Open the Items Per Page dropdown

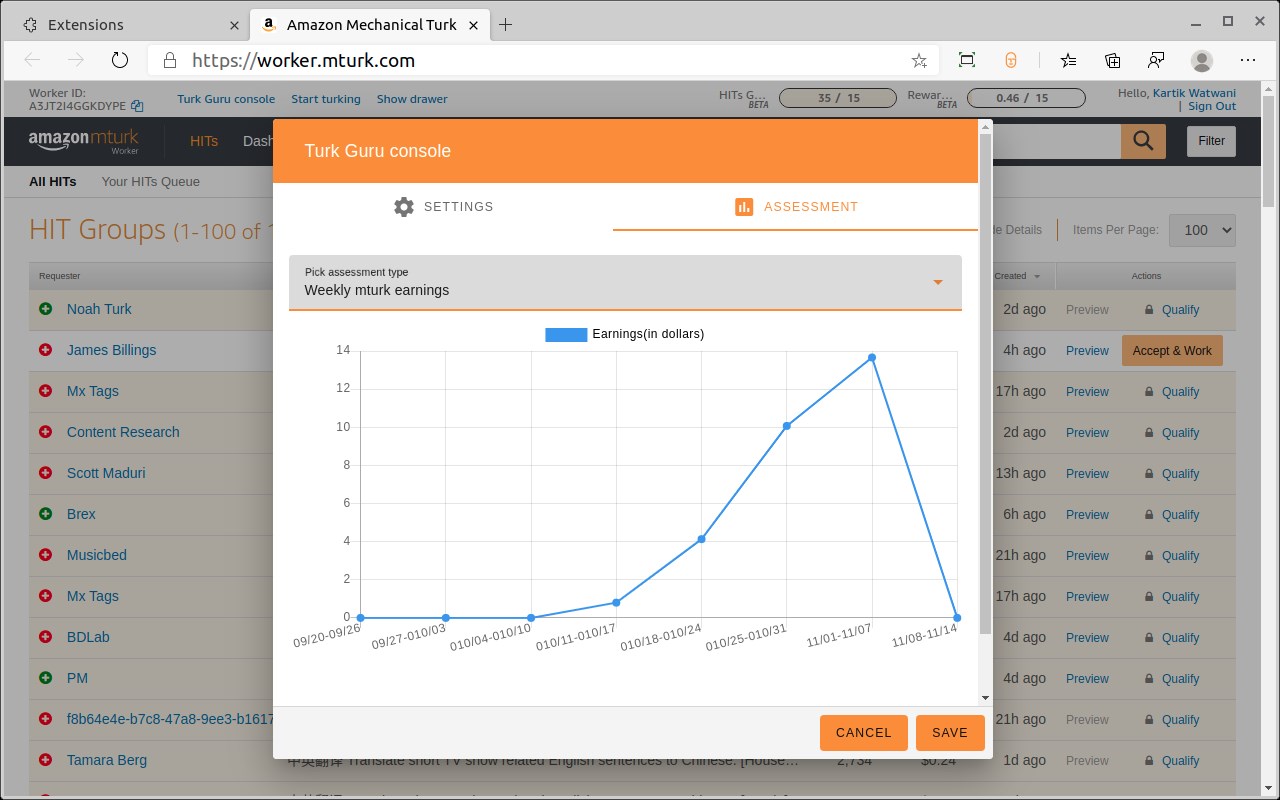[1202, 230]
